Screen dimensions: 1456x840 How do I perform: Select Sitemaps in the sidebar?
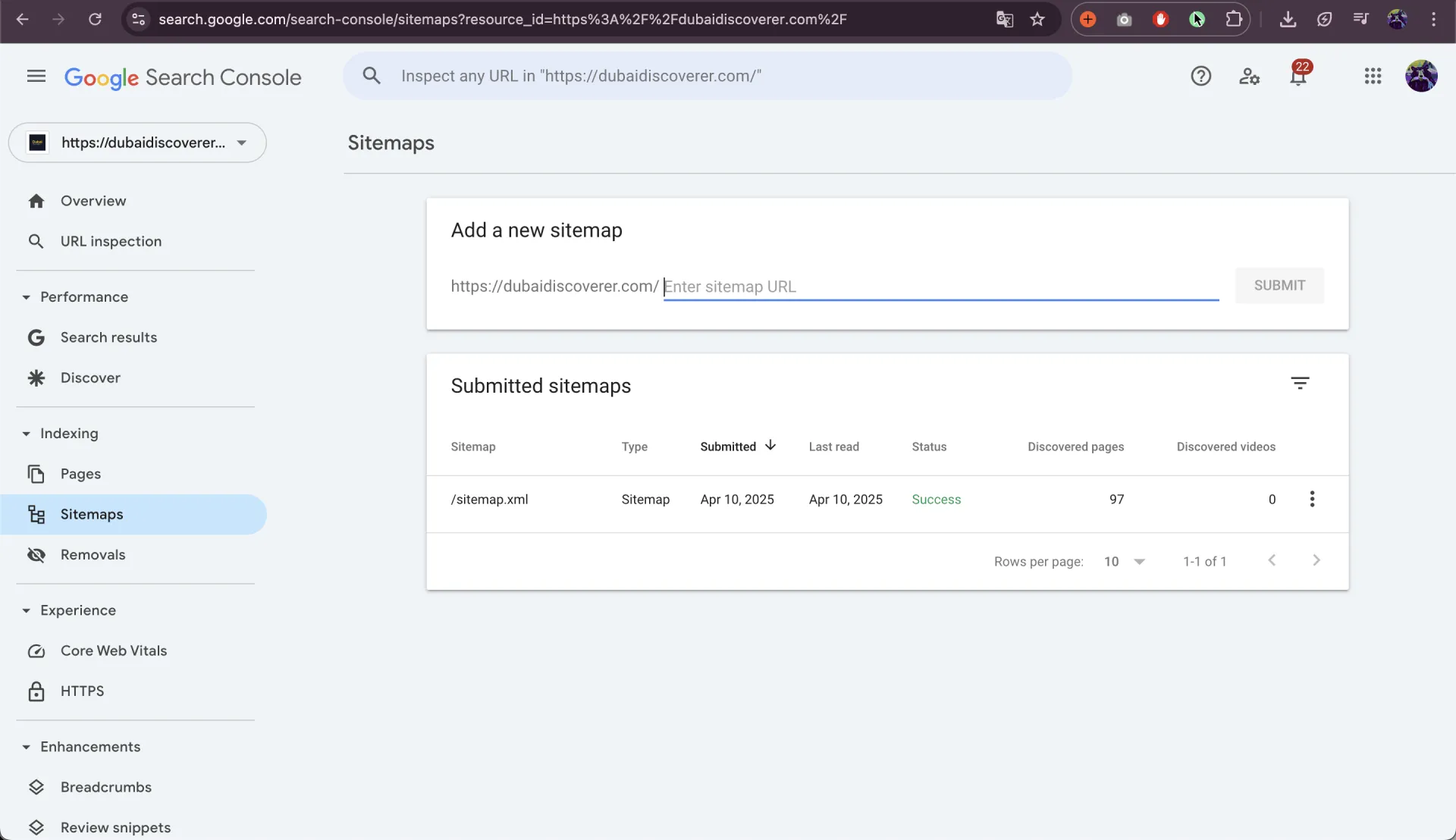click(x=133, y=514)
